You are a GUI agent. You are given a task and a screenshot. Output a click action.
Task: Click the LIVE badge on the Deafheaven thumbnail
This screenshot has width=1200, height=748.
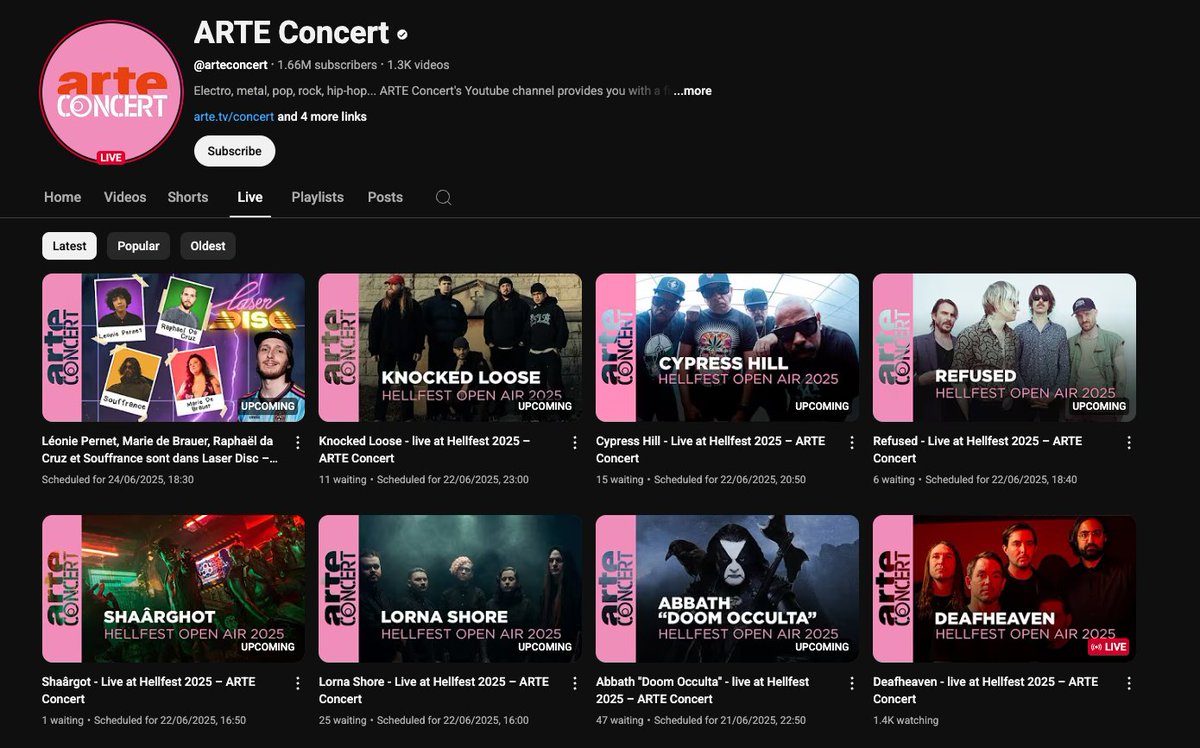[x=1109, y=647]
